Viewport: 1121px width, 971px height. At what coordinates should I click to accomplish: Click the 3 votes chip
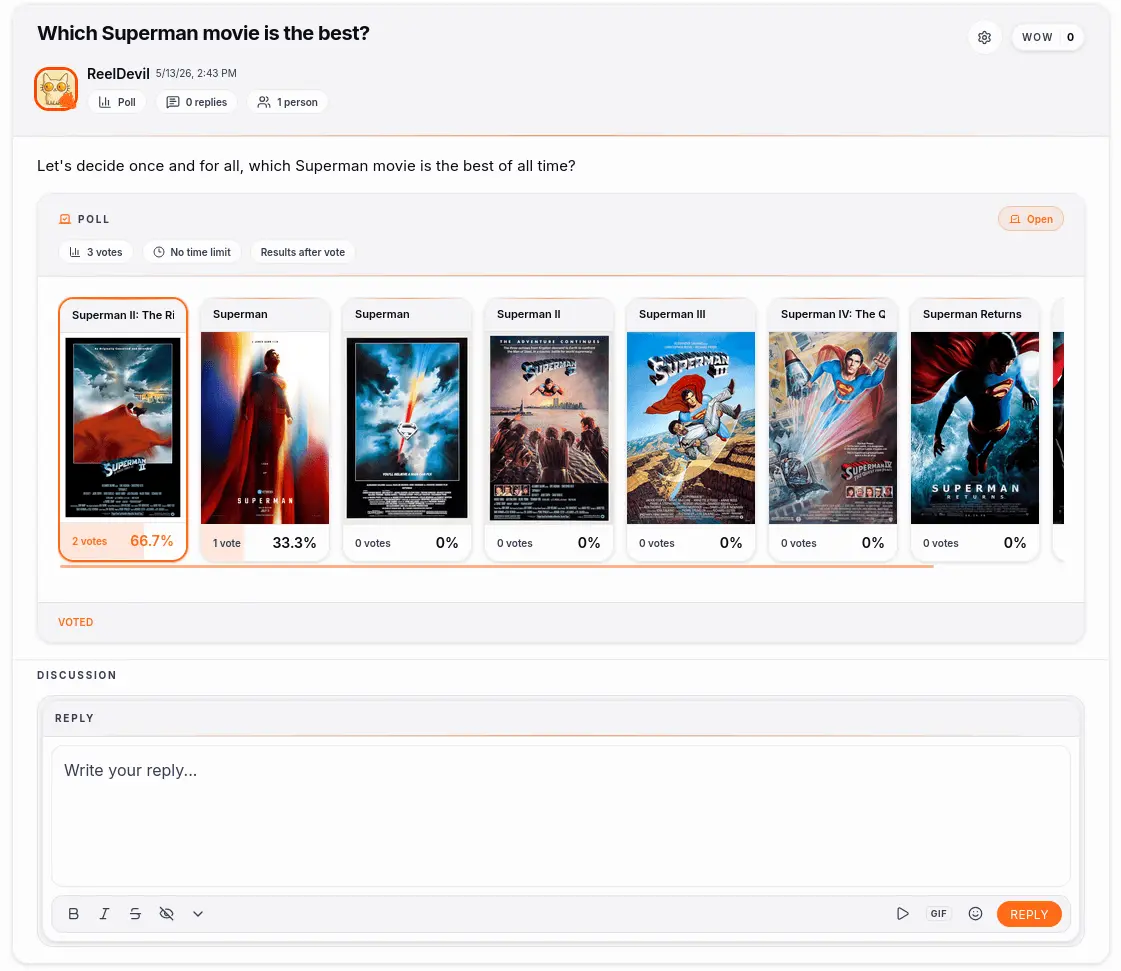pyautogui.click(x=96, y=252)
